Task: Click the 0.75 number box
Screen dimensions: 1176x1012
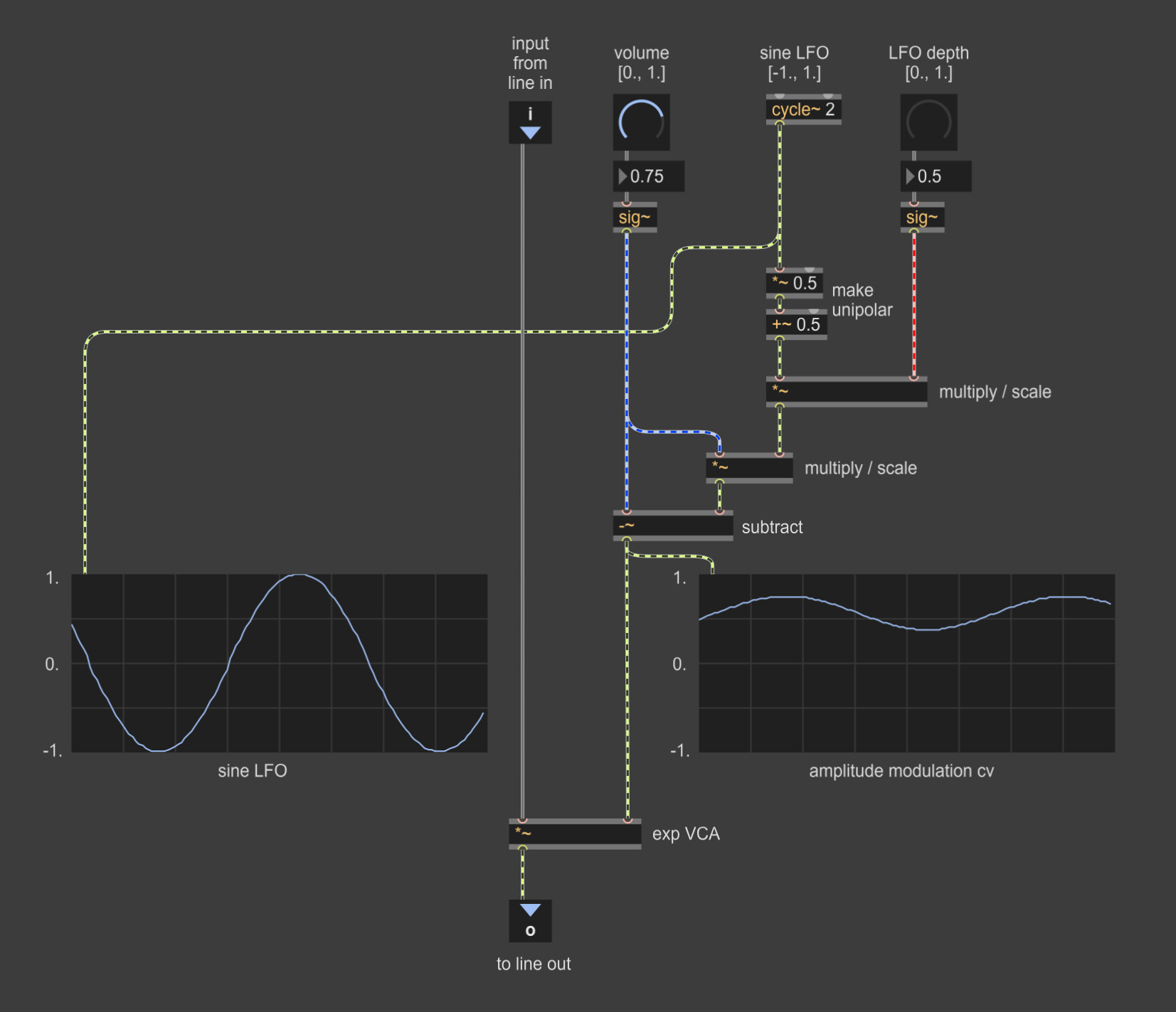Action: coord(653,176)
